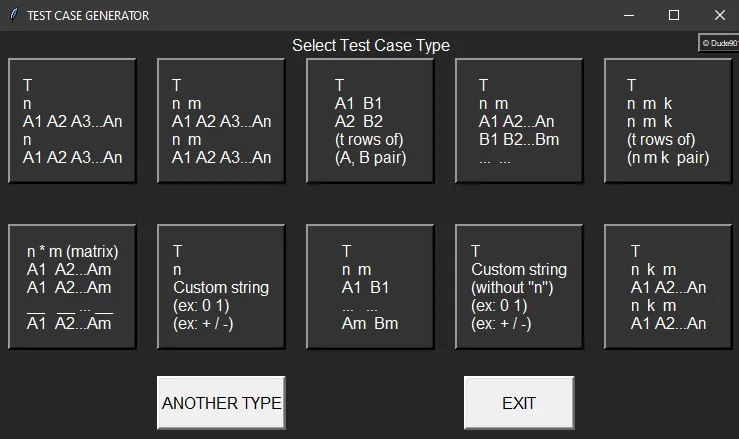Close the Test Case Generator window

pos(719,15)
